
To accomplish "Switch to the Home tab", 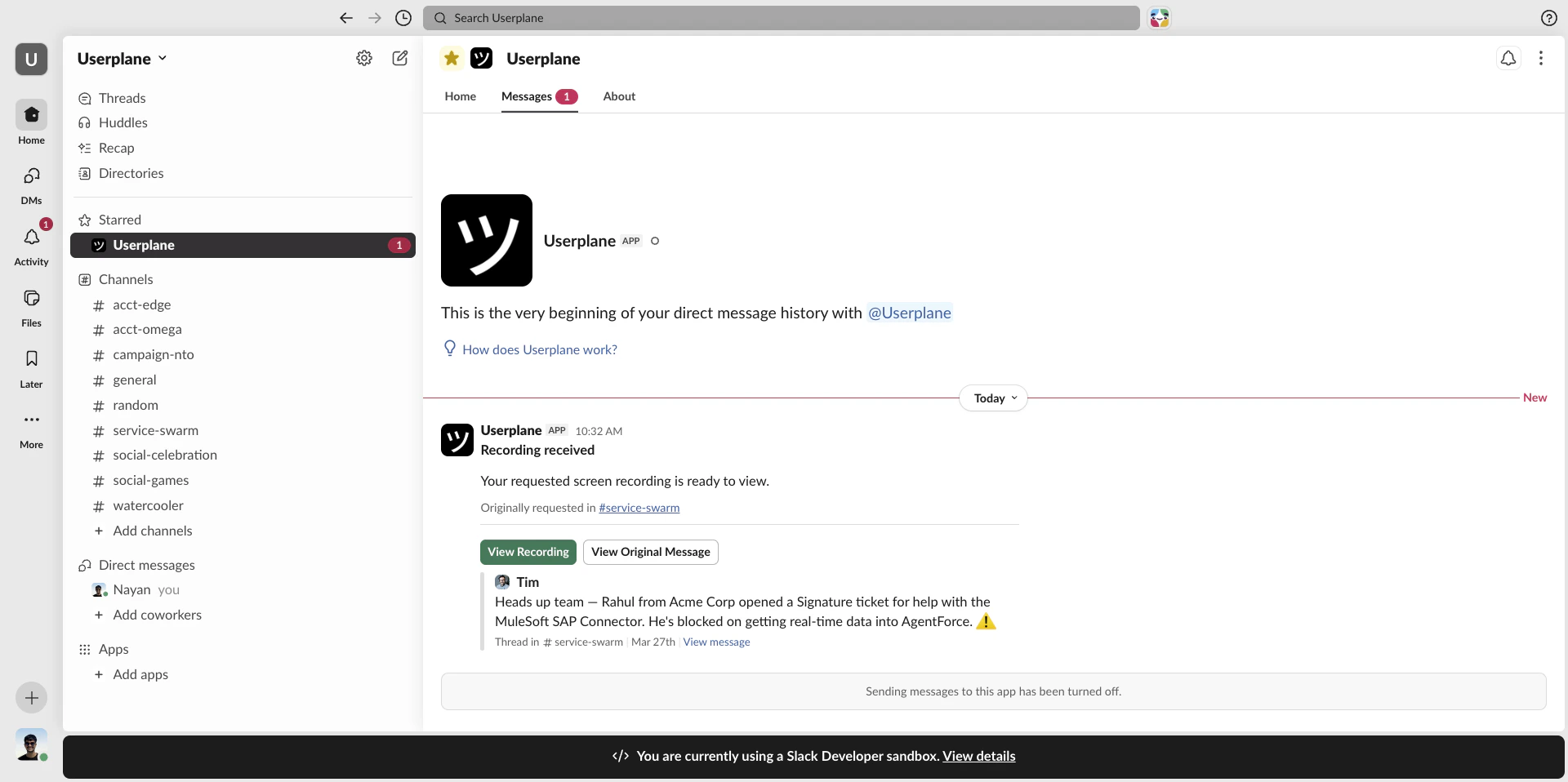I will click(x=461, y=96).
